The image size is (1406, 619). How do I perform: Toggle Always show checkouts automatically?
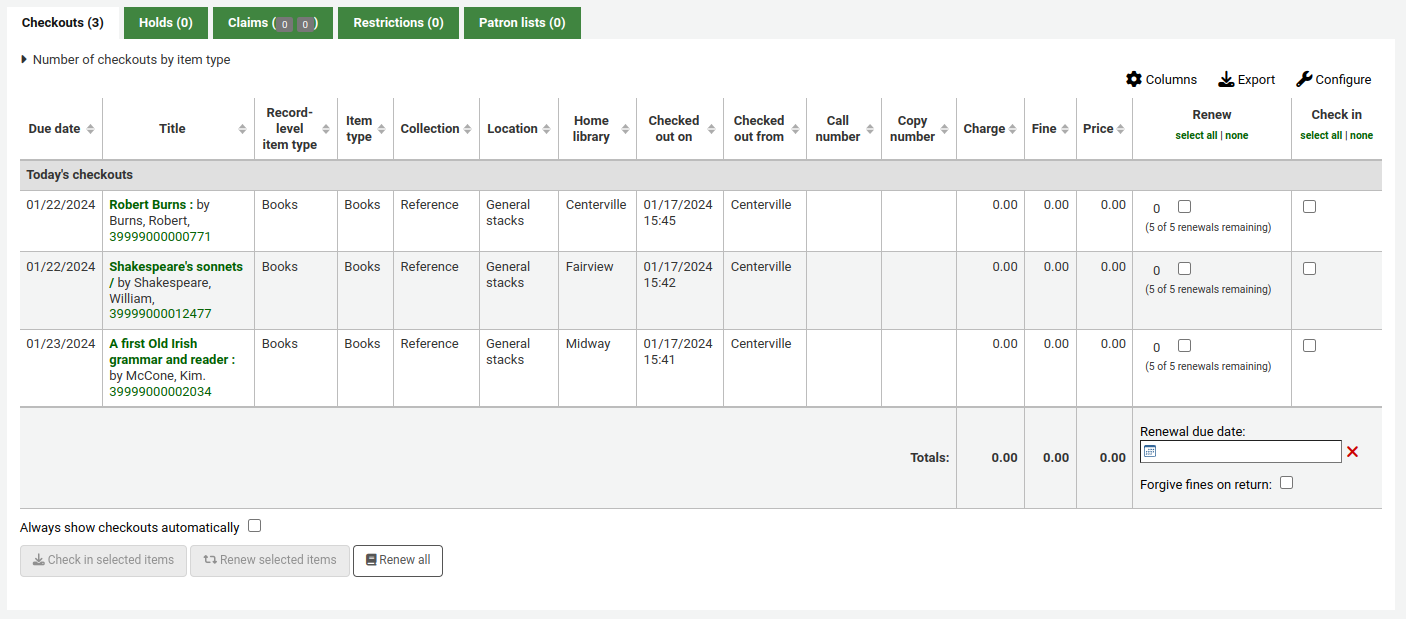[x=254, y=525]
